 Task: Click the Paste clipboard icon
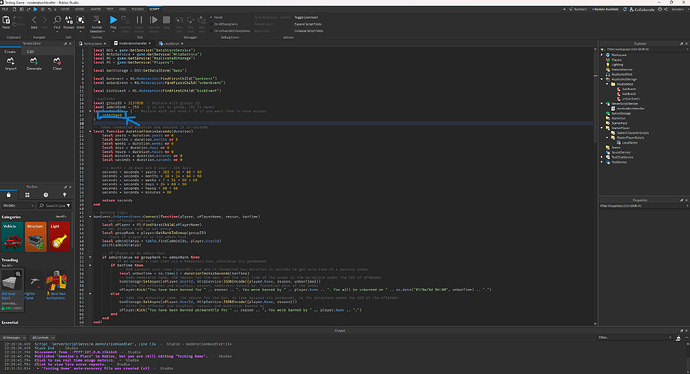[x=6, y=21]
